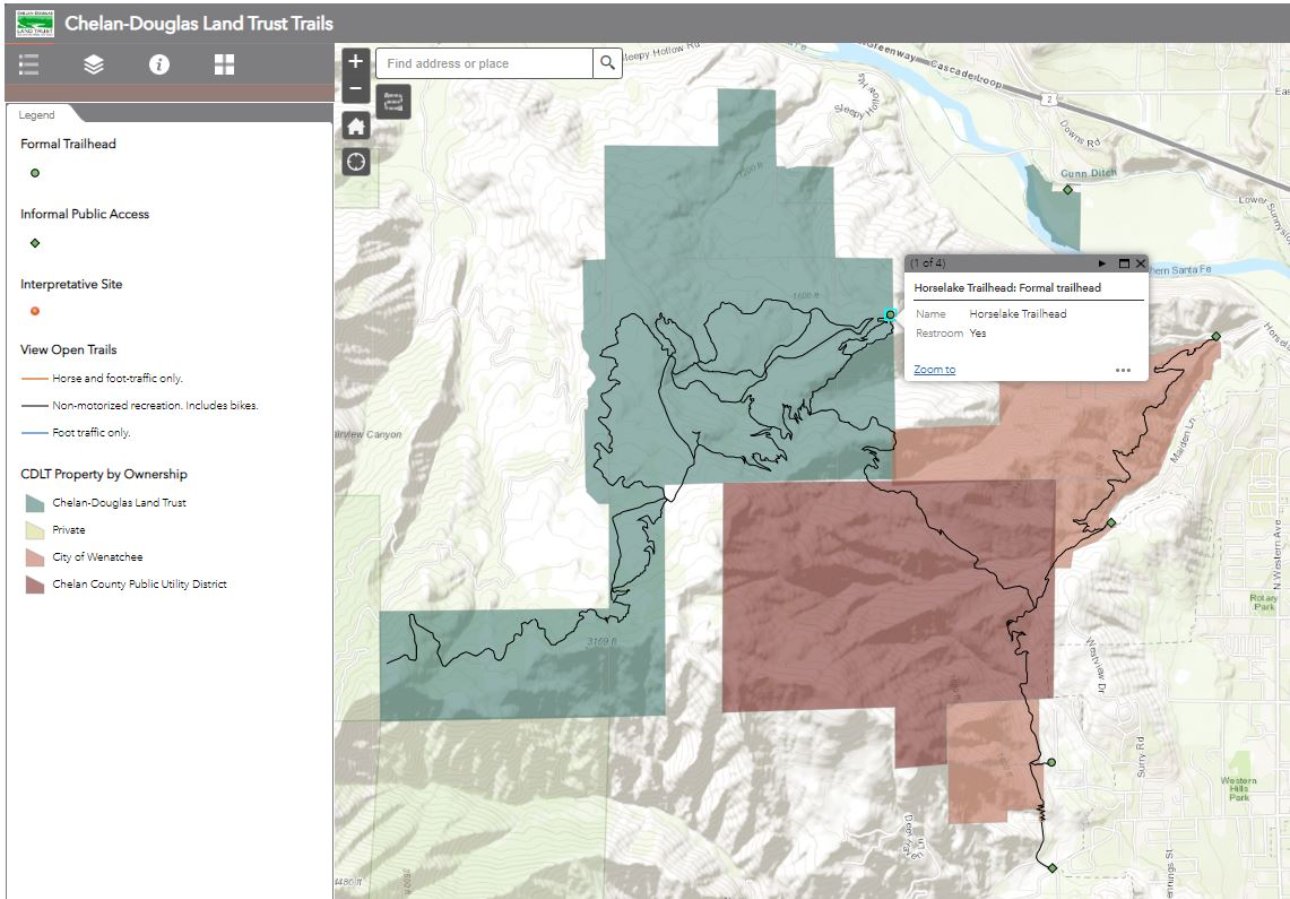Open the popup's three-dot actions menu
This screenshot has width=1290, height=899.
(x=1123, y=370)
